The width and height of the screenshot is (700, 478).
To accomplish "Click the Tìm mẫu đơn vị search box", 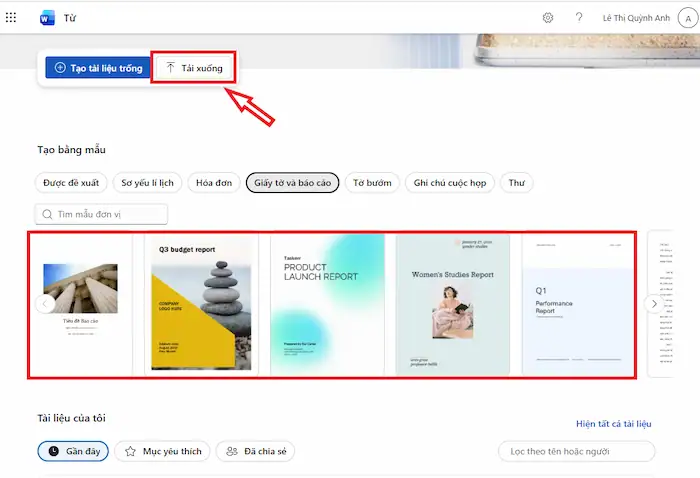I will tap(101, 214).
